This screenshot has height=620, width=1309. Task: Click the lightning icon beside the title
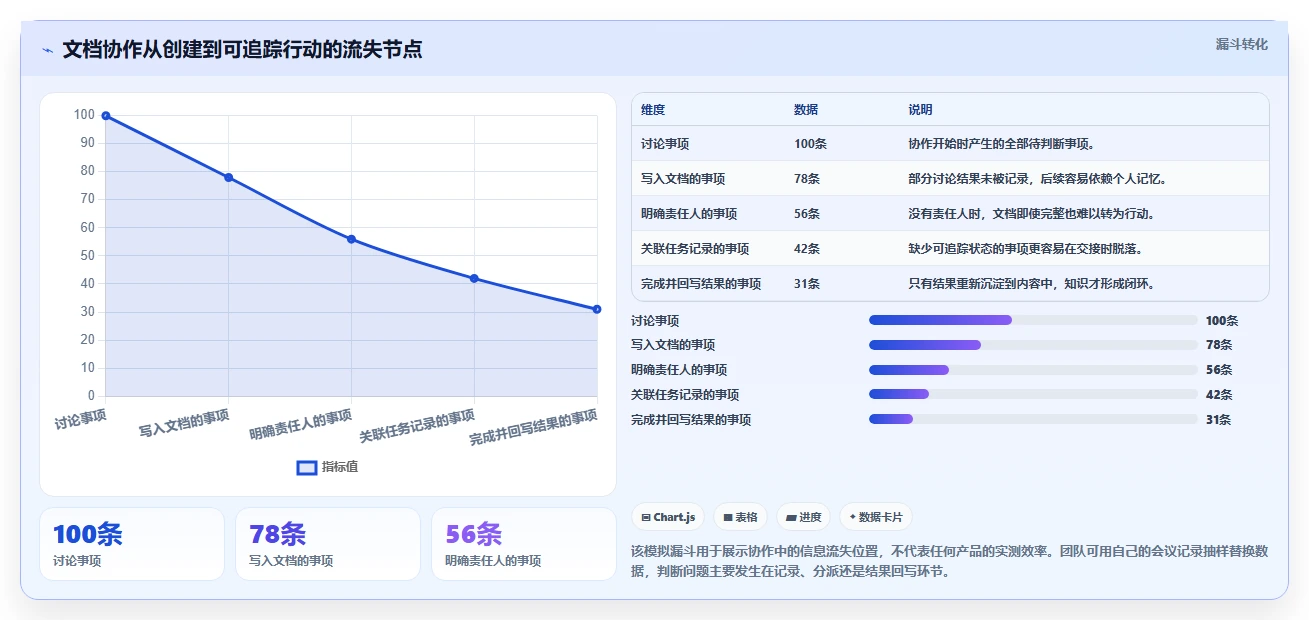[48, 50]
